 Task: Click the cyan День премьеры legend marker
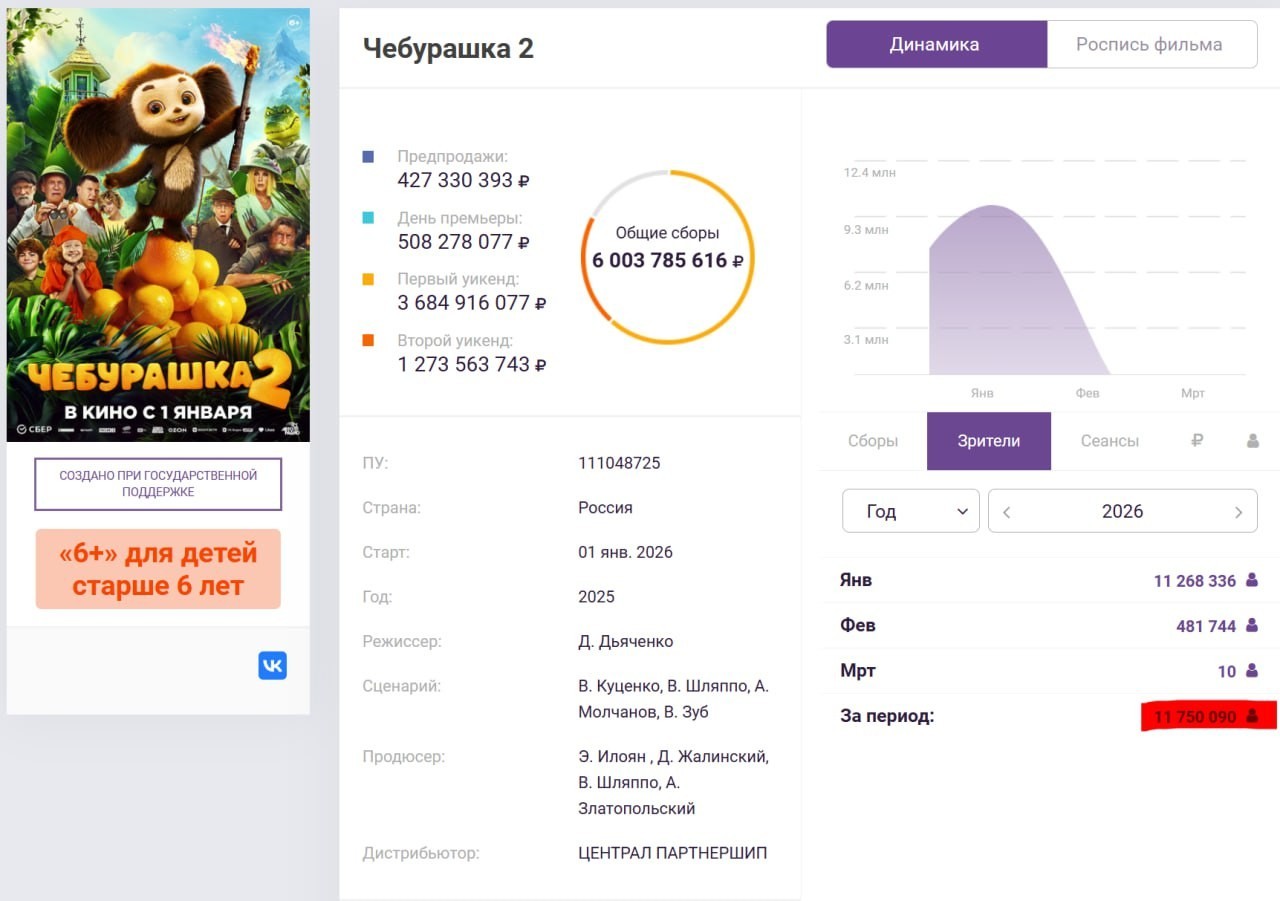(x=368, y=218)
